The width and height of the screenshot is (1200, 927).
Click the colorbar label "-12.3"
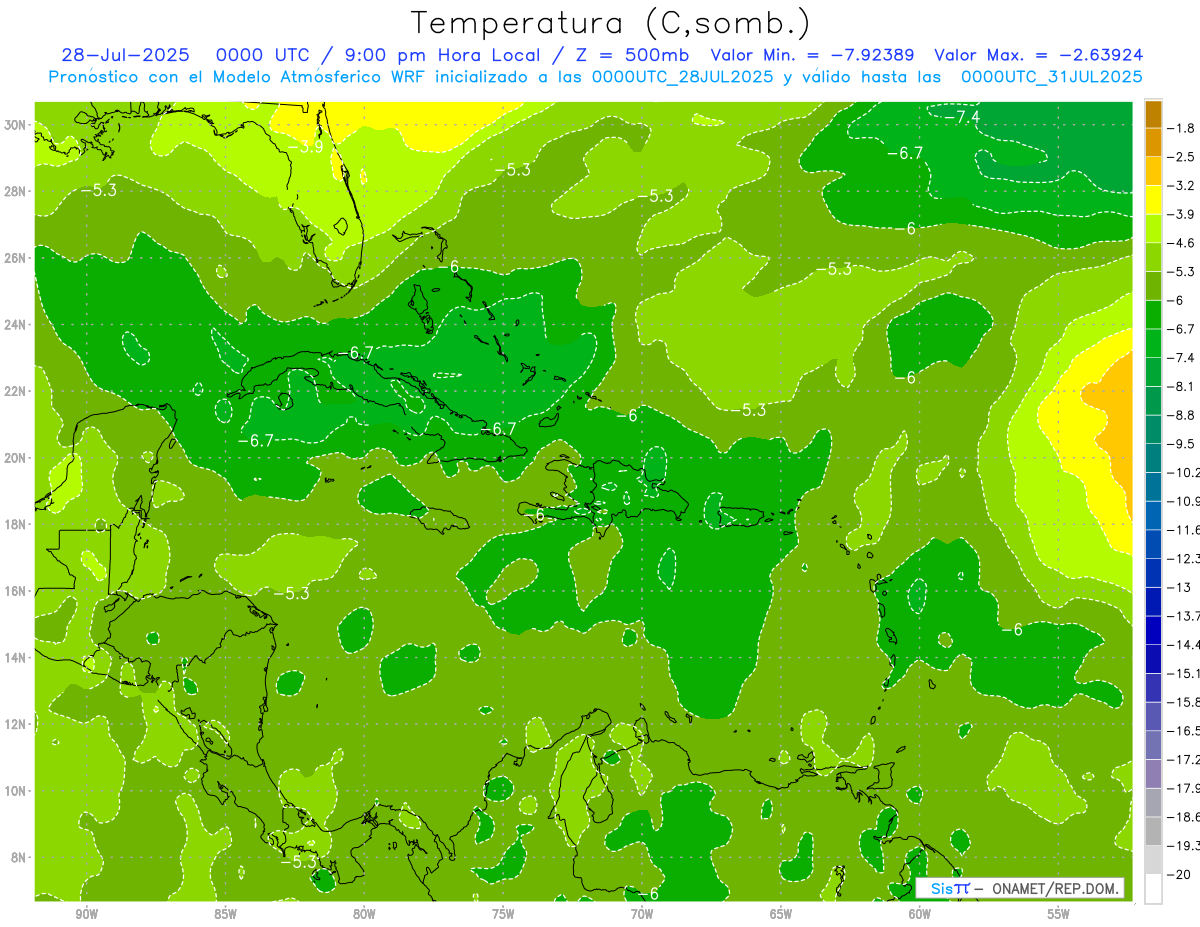click(x=1185, y=558)
